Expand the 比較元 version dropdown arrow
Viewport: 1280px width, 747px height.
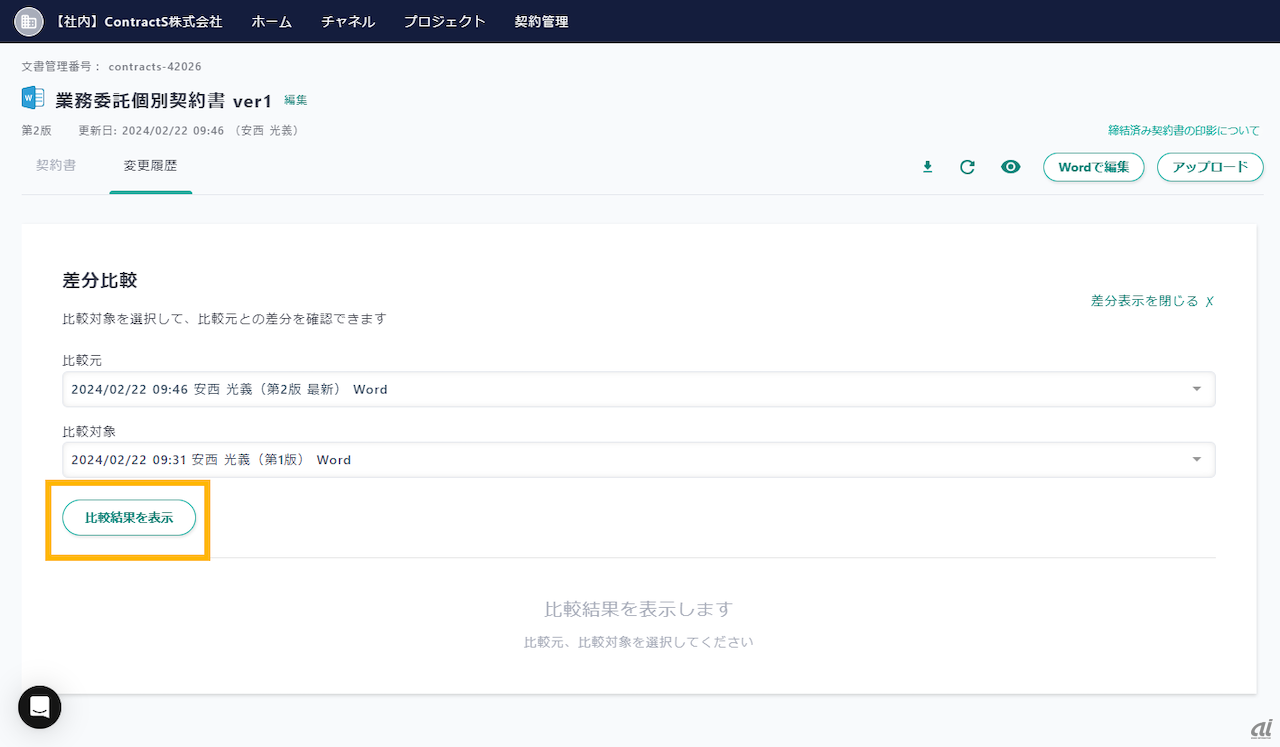(1197, 389)
